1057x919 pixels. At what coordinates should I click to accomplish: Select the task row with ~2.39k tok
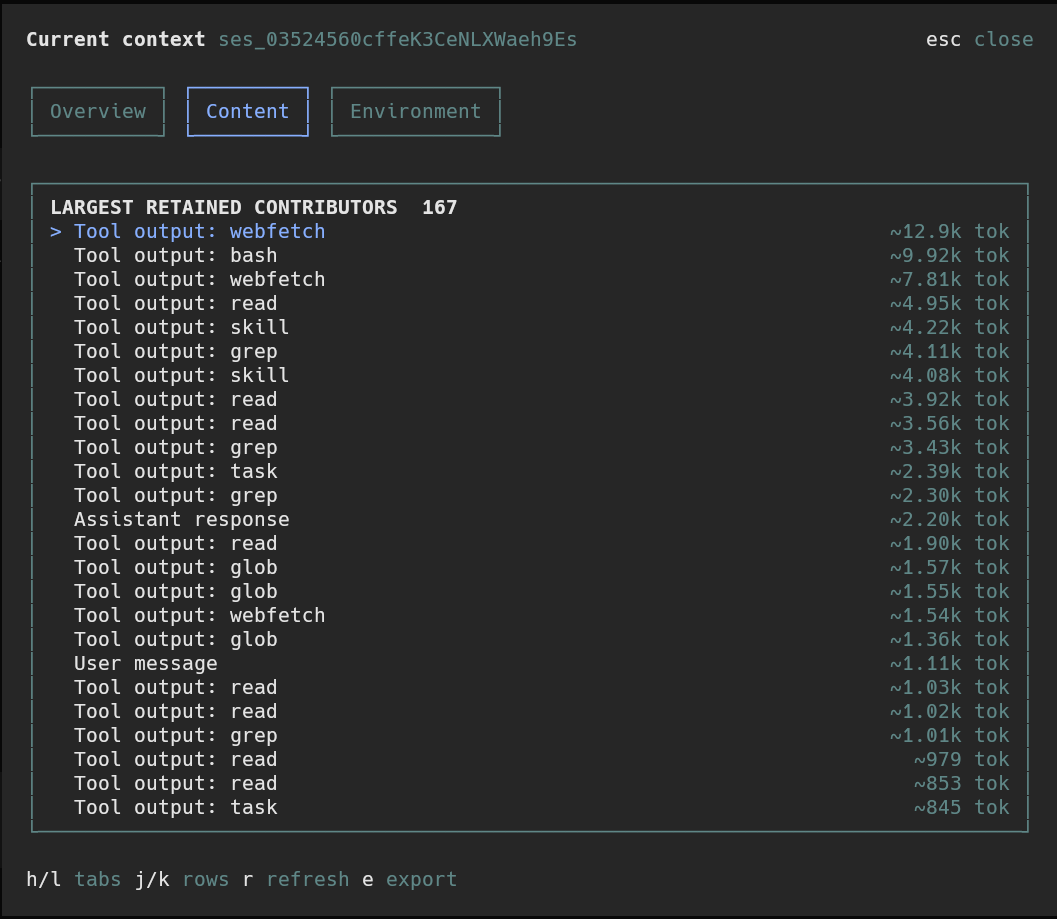[x=530, y=471]
